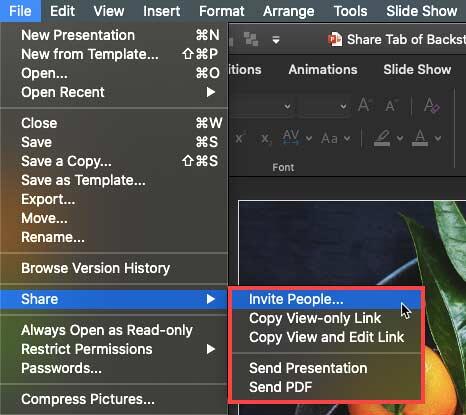Open the font size dropdown

(343, 107)
